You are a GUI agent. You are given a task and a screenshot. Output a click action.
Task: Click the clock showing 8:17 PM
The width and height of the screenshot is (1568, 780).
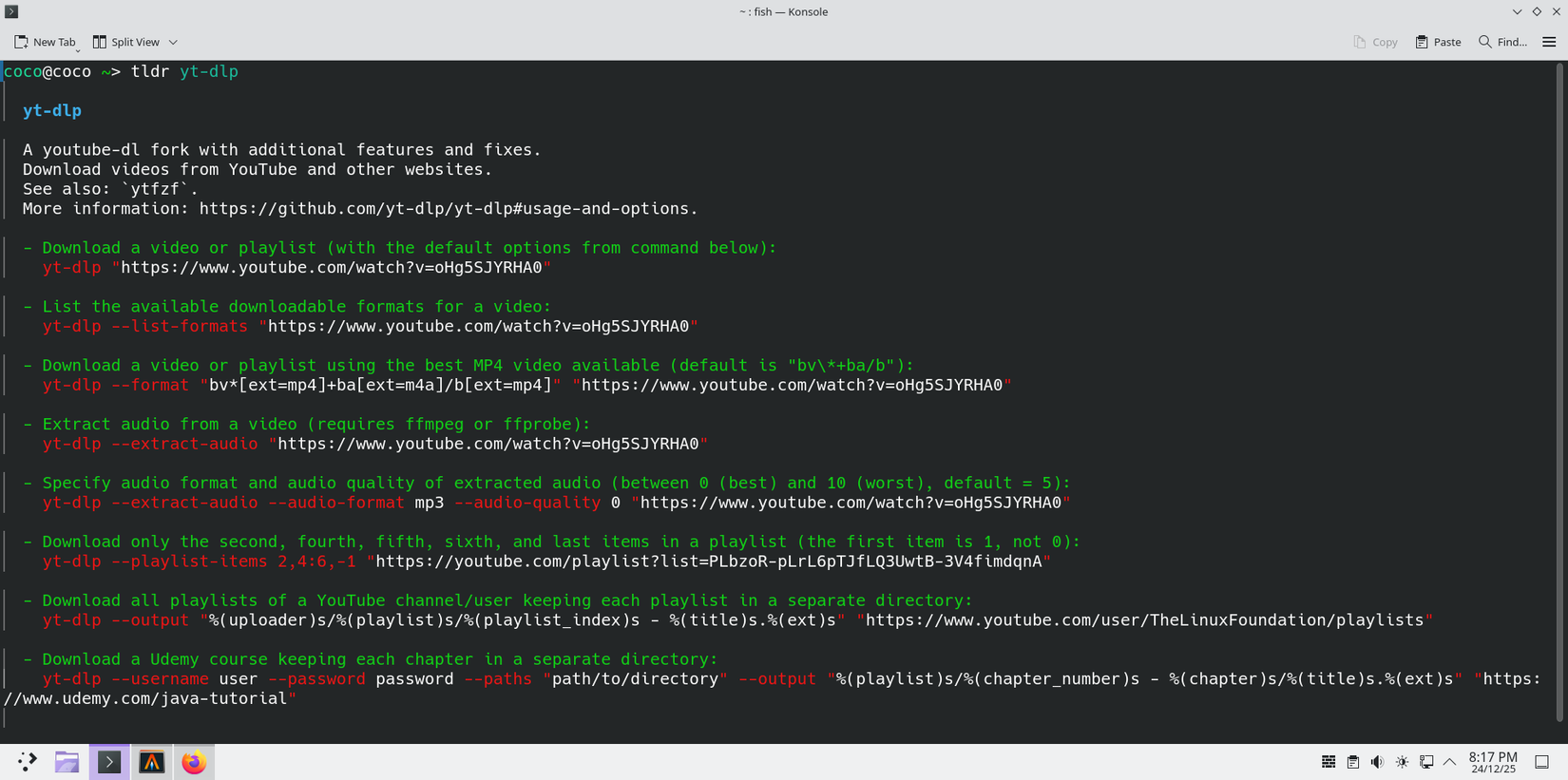pos(1493,762)
